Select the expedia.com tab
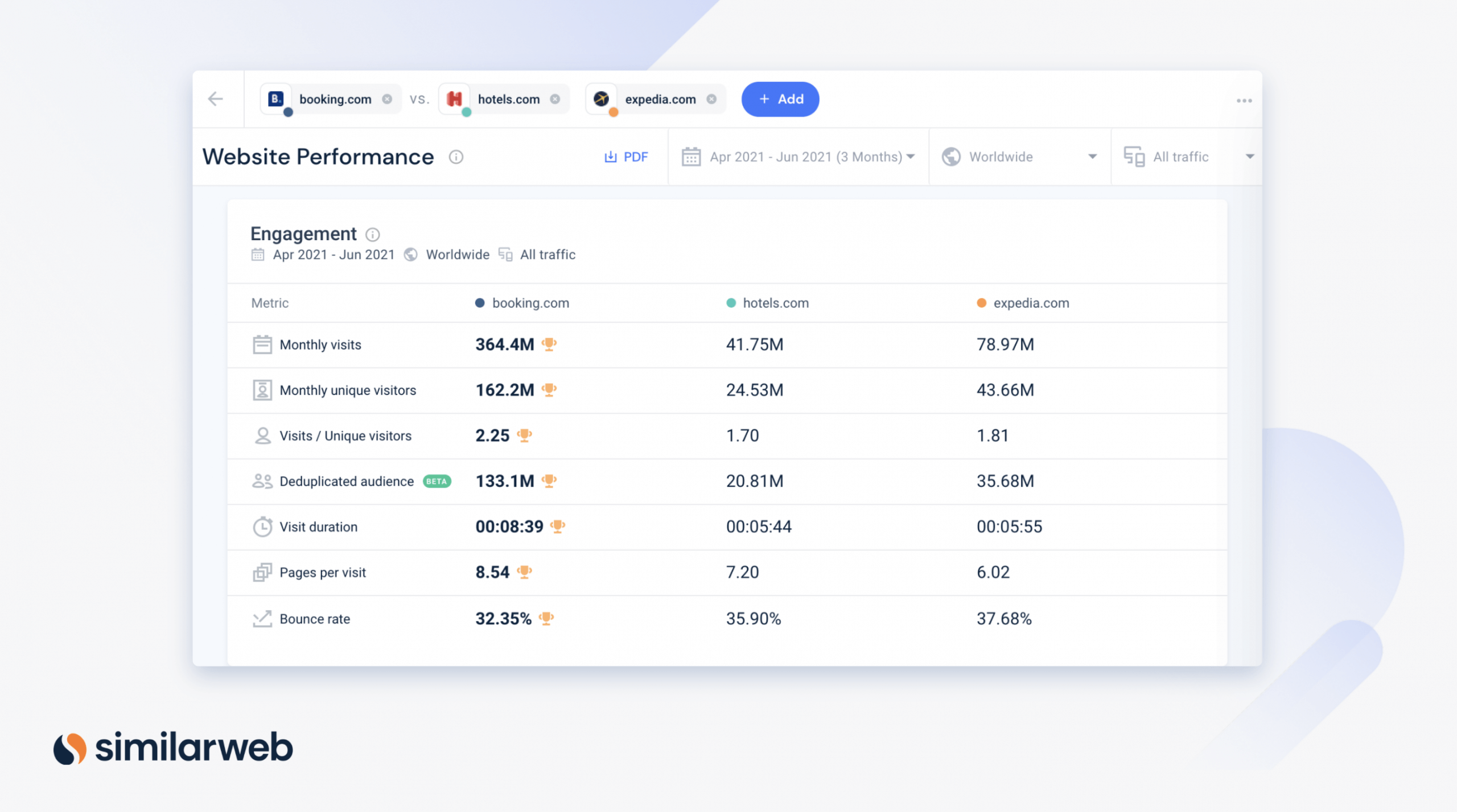This screenshot has width=1457, height=812. pyautogui.click(x=655, y=99)
